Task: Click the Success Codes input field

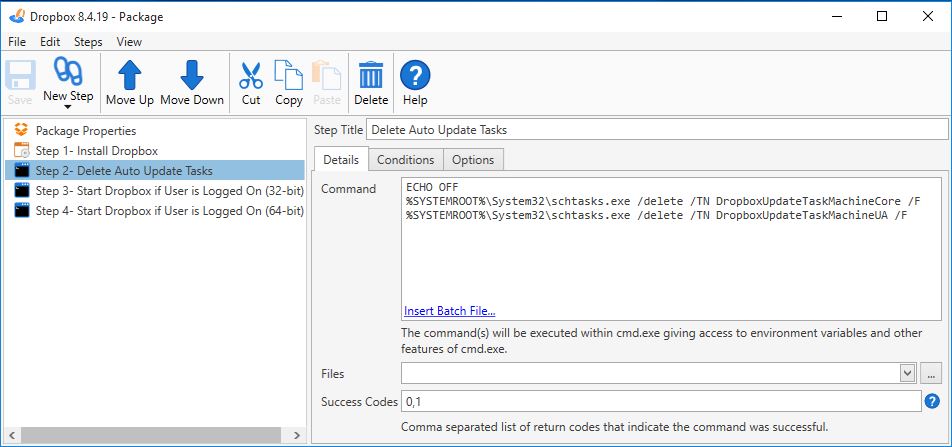Action: (661, 401)
